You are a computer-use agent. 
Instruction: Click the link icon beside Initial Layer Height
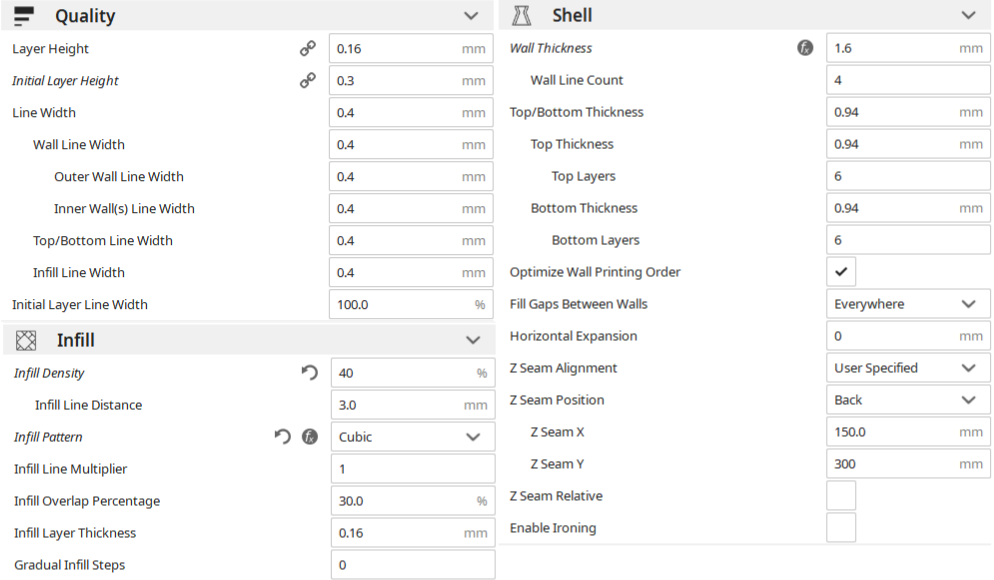pos(308,81)
